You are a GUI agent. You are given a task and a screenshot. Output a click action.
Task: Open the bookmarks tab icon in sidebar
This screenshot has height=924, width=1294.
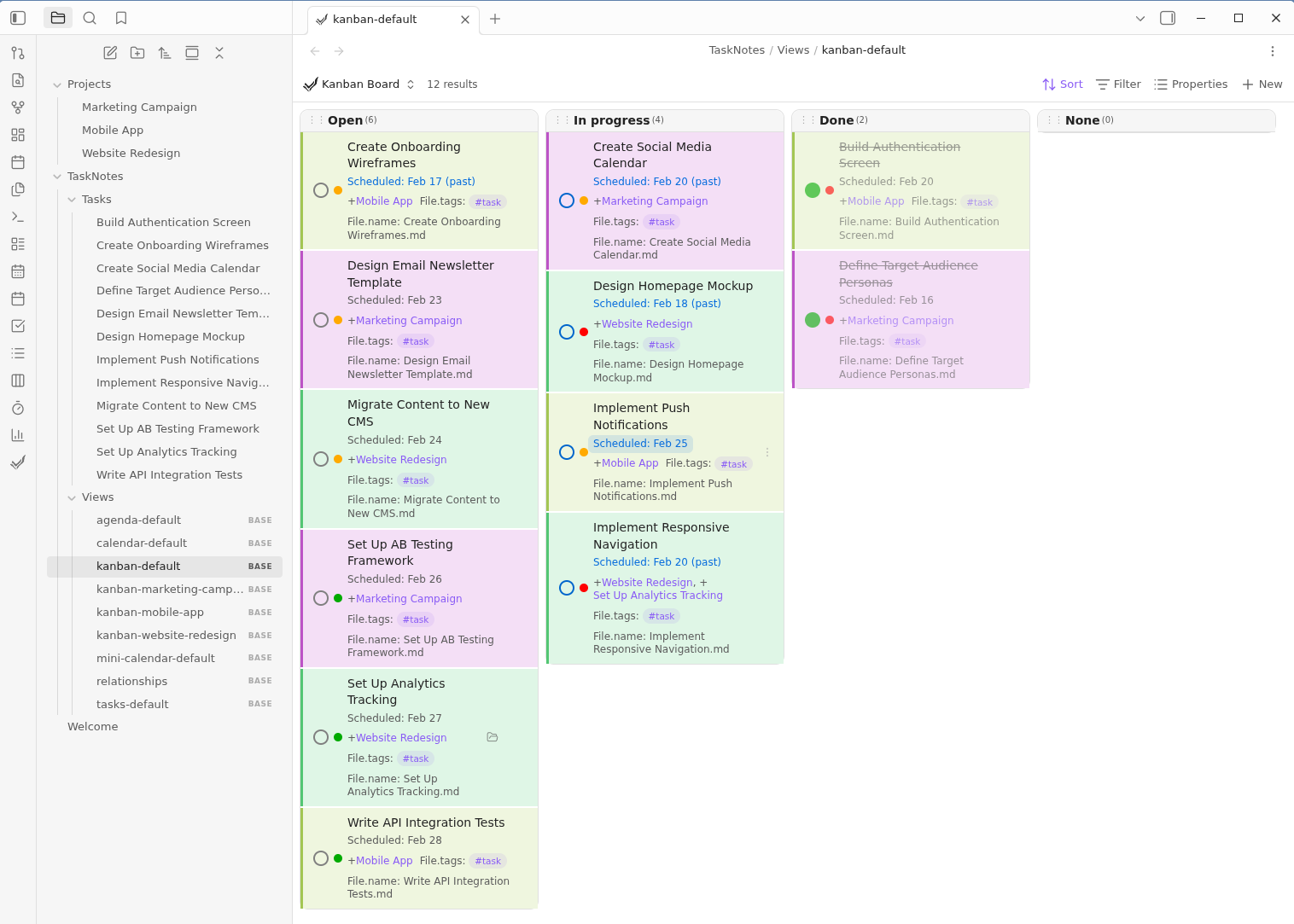click(121, 18)
